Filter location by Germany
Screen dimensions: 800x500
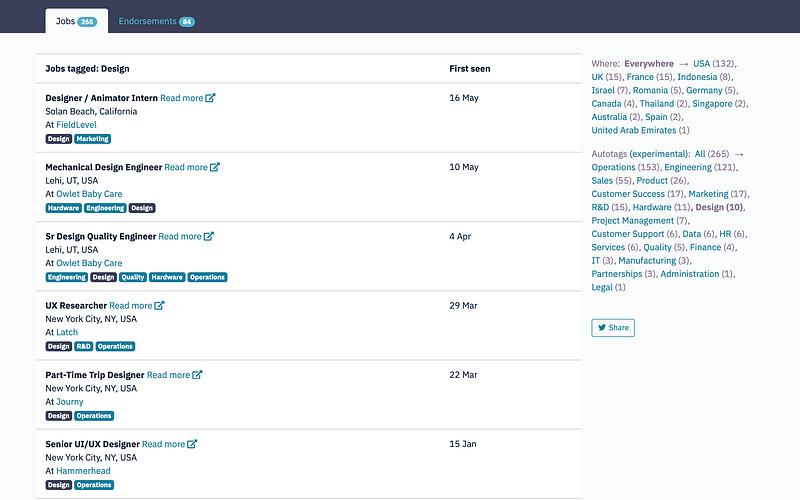(704, 90)
